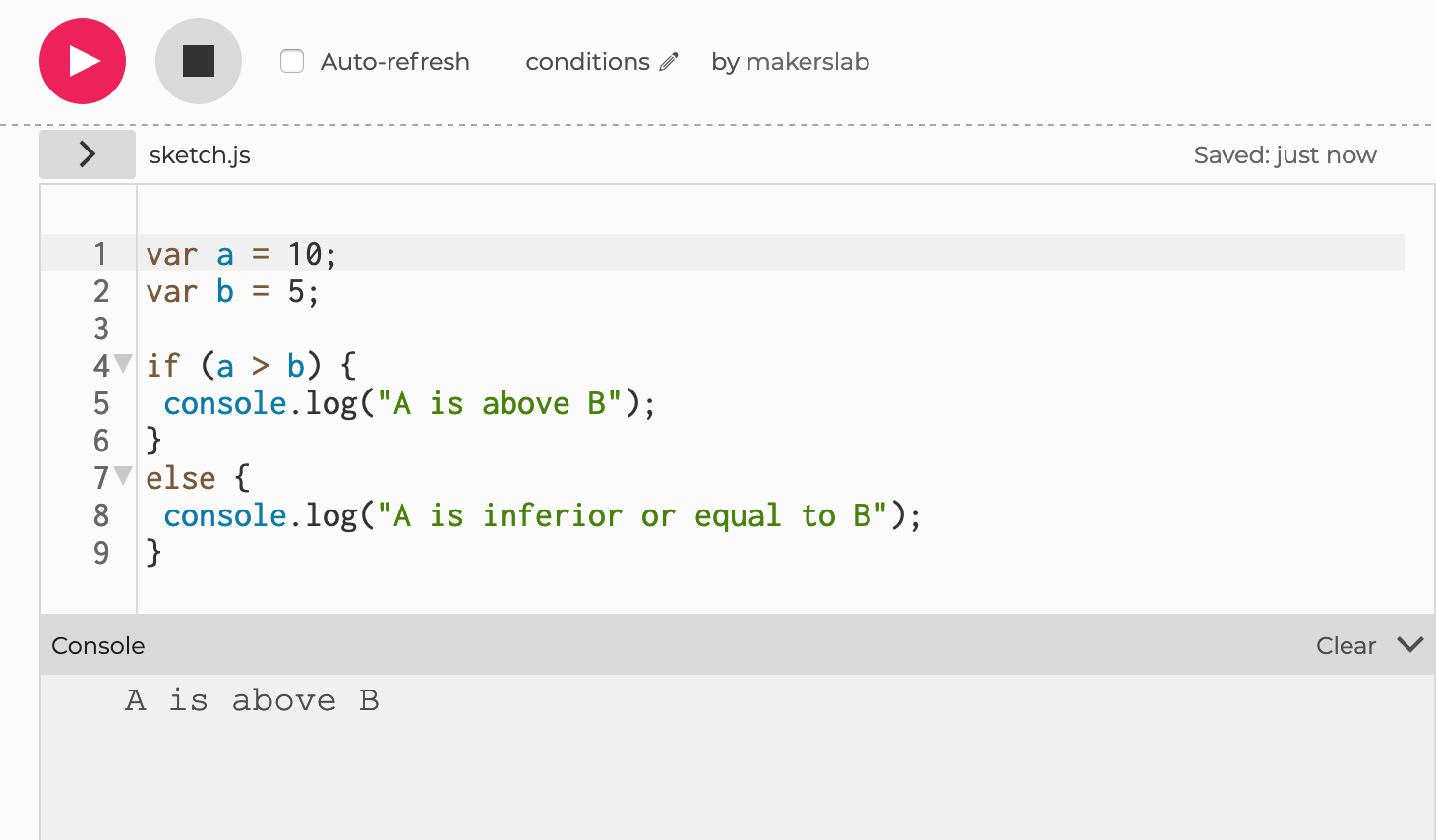This screenshot has height=840, width=1436.
Task: Place cursor in line 8 inferior string
Action: pyautogui.click(x=552, y=516)
